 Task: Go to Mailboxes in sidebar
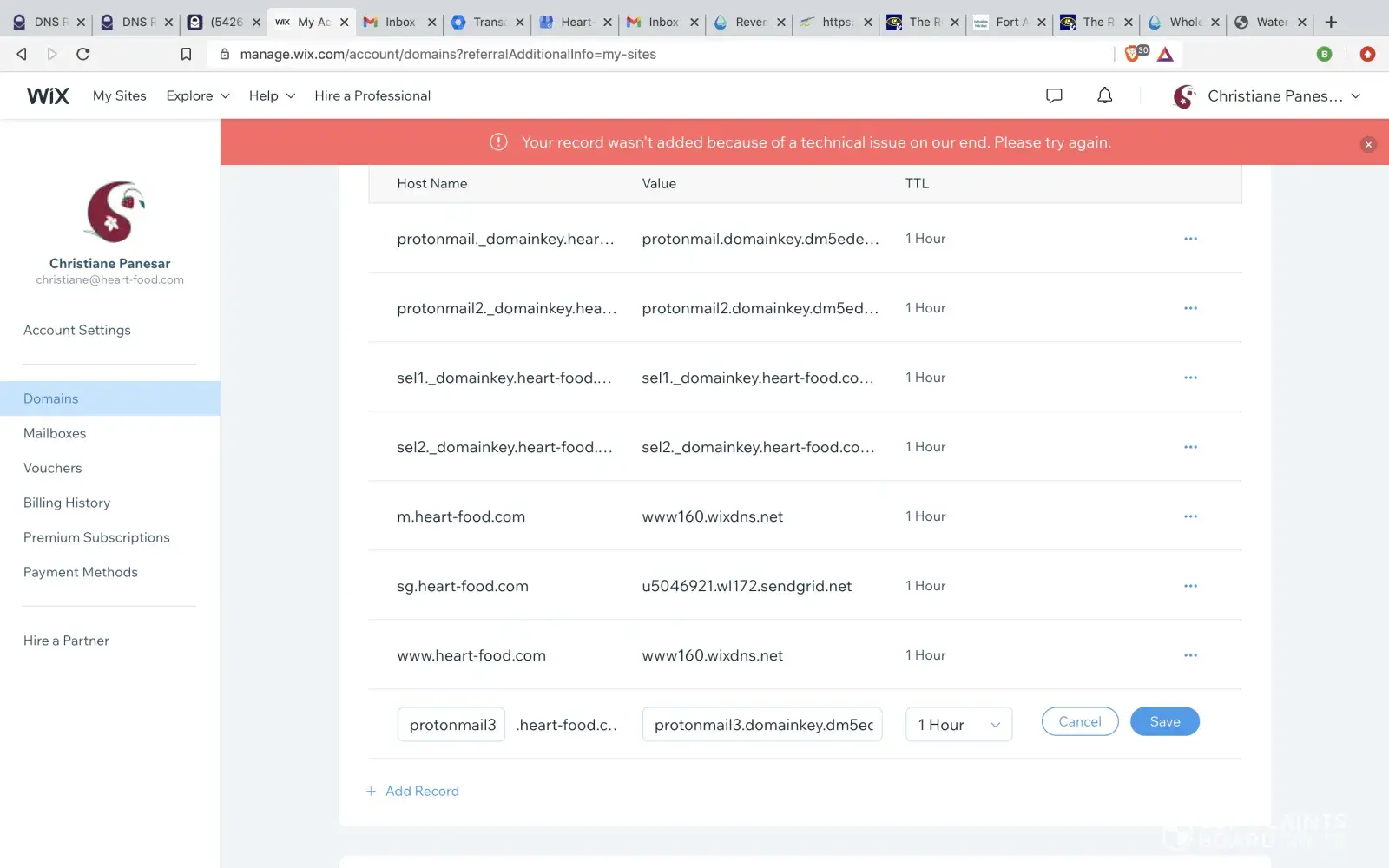pos(55,433)
